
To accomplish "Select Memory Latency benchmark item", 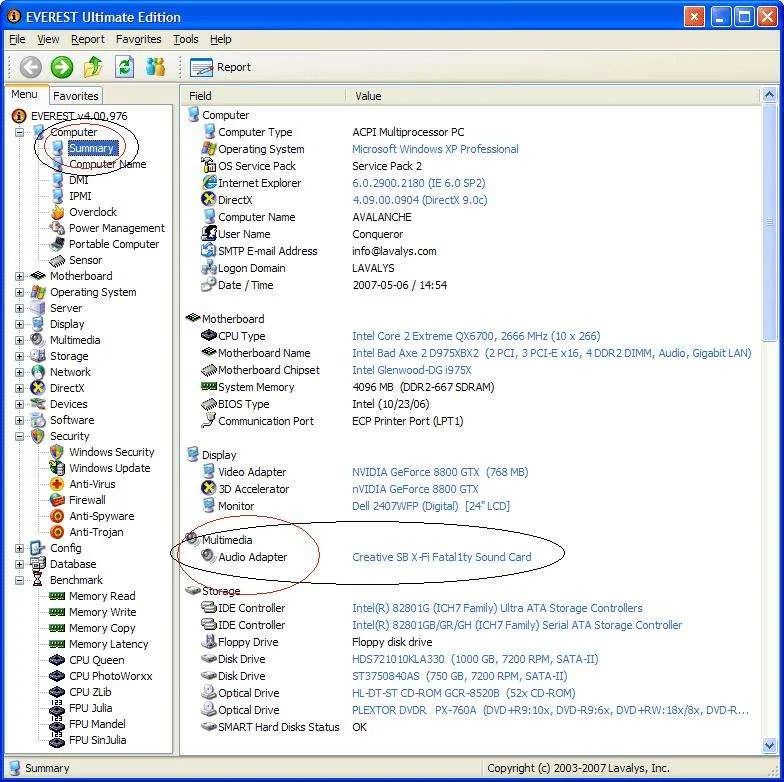I will 108,644.
